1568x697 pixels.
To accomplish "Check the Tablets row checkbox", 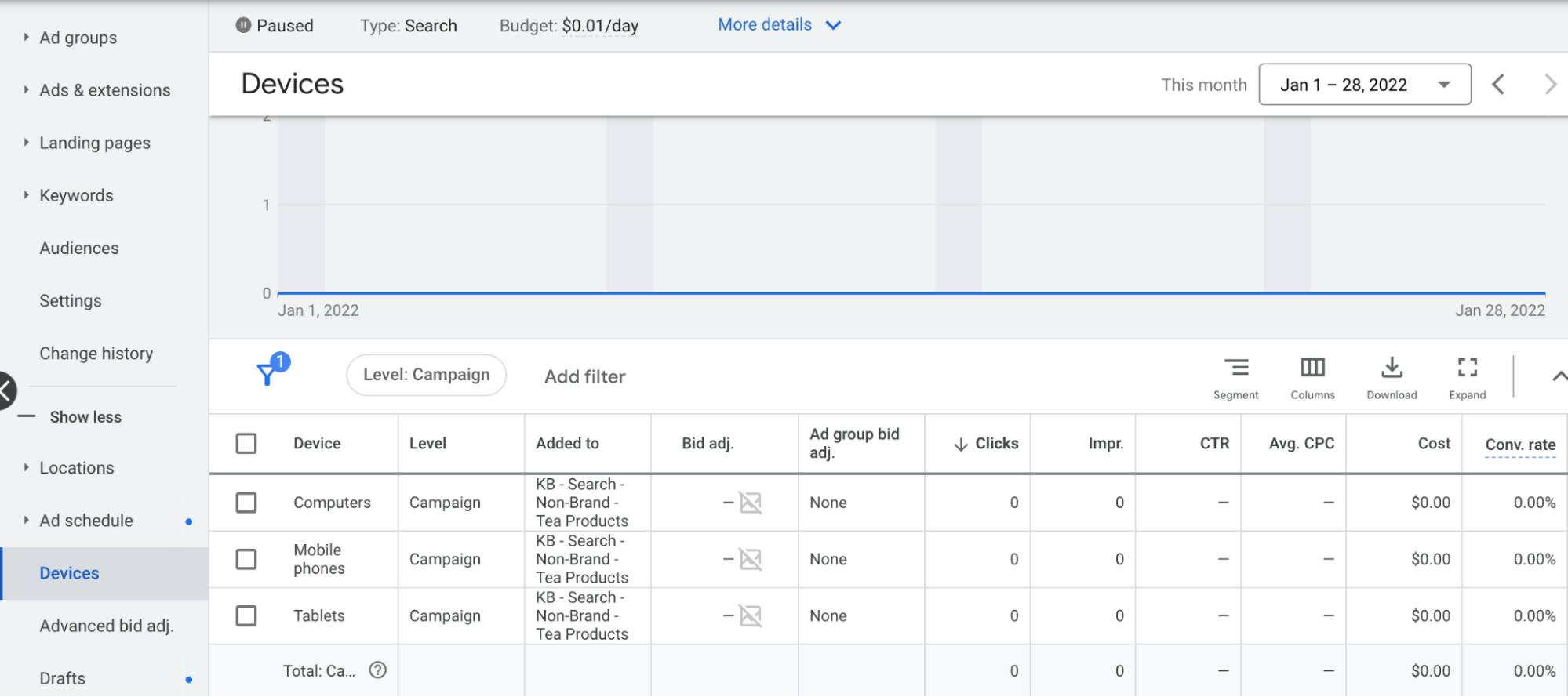I will tap(246, 615).
